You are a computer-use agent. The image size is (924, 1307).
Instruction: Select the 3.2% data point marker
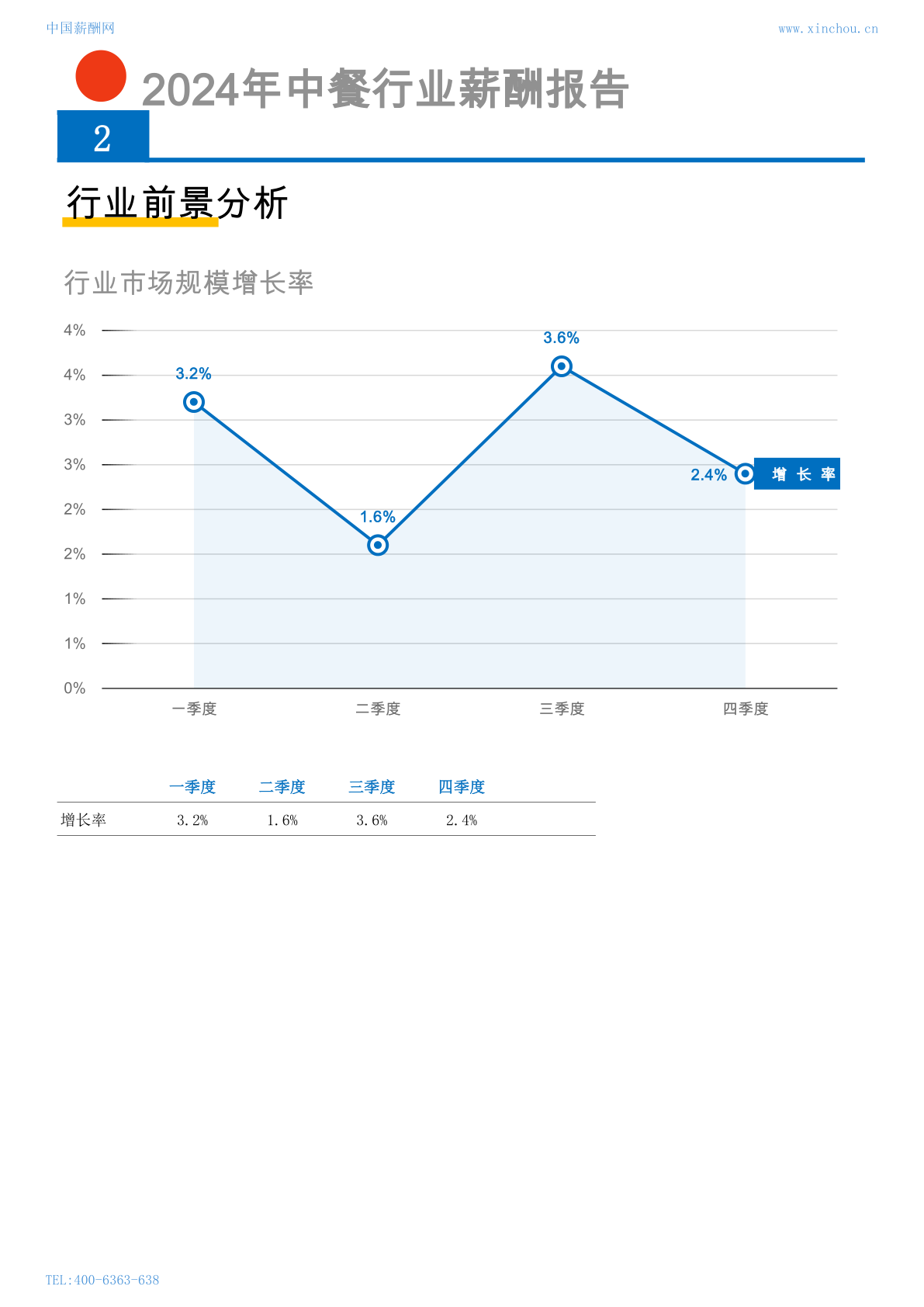tap(194, 402)
